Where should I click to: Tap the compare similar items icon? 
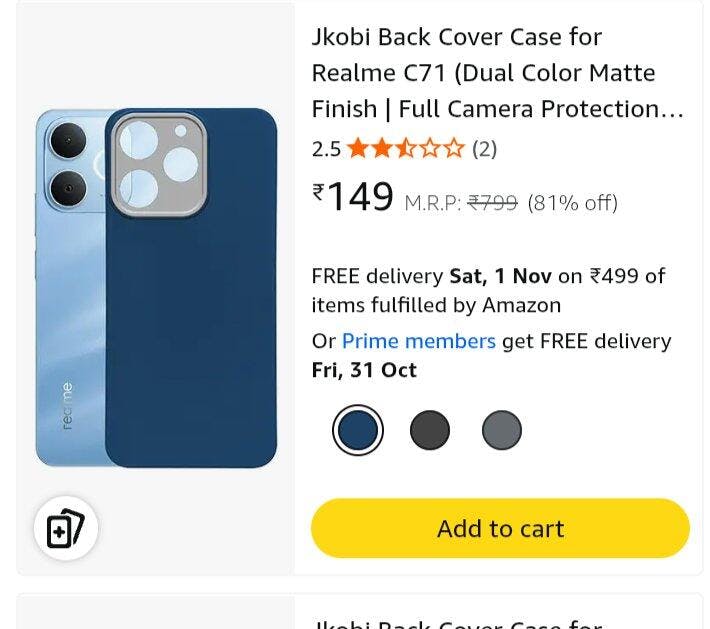click(66, 528)
